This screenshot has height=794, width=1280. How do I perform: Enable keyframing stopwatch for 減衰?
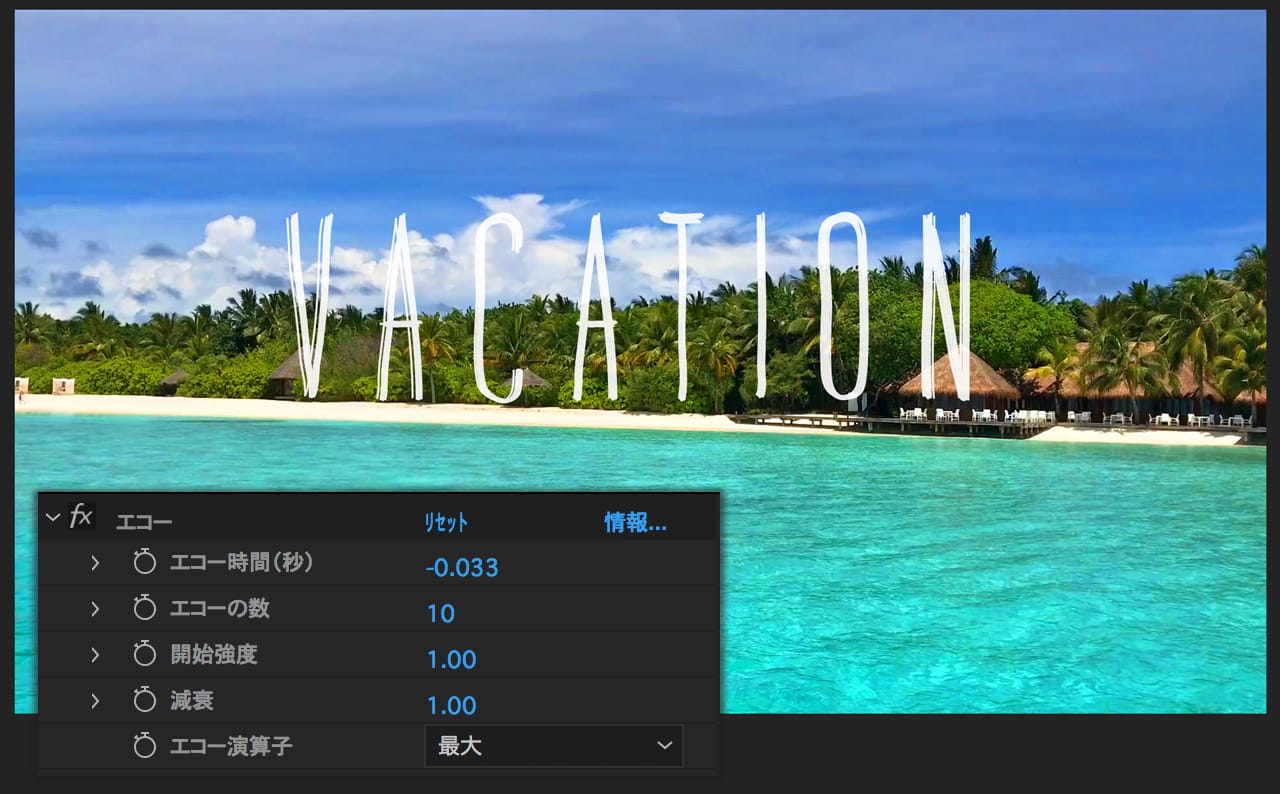[145, 701]
